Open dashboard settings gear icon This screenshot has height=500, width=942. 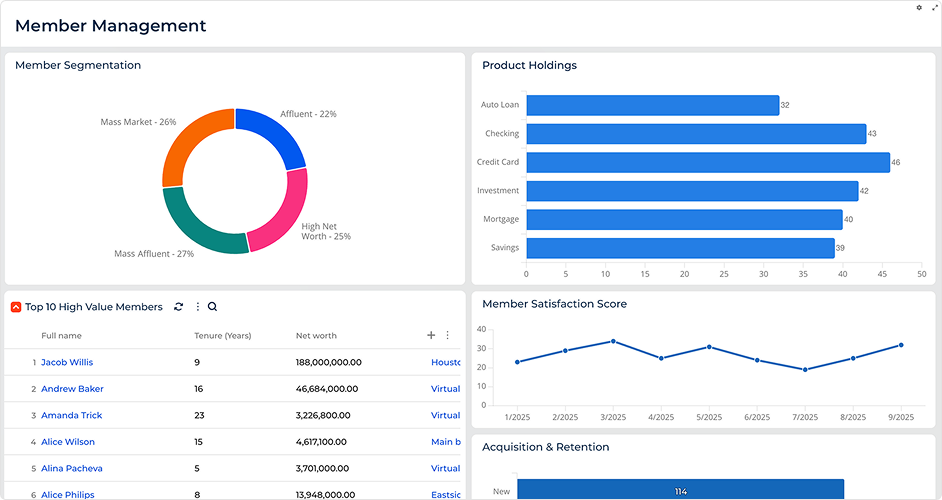(x=919, y=8)
